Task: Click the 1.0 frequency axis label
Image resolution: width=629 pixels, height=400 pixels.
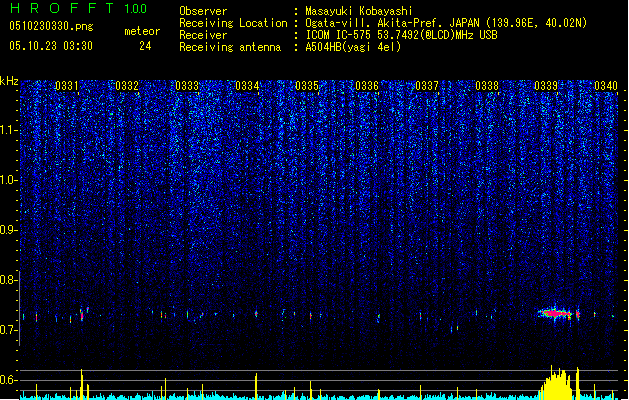Action: click(x=8, y=180)
